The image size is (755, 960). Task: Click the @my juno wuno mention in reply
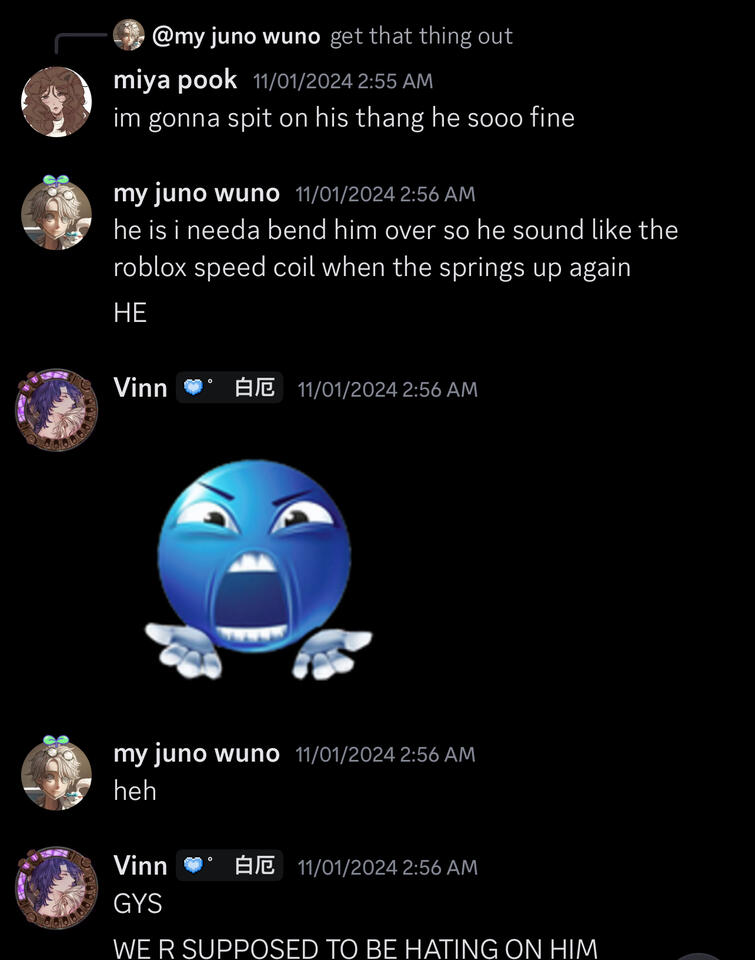click(236, 36)
